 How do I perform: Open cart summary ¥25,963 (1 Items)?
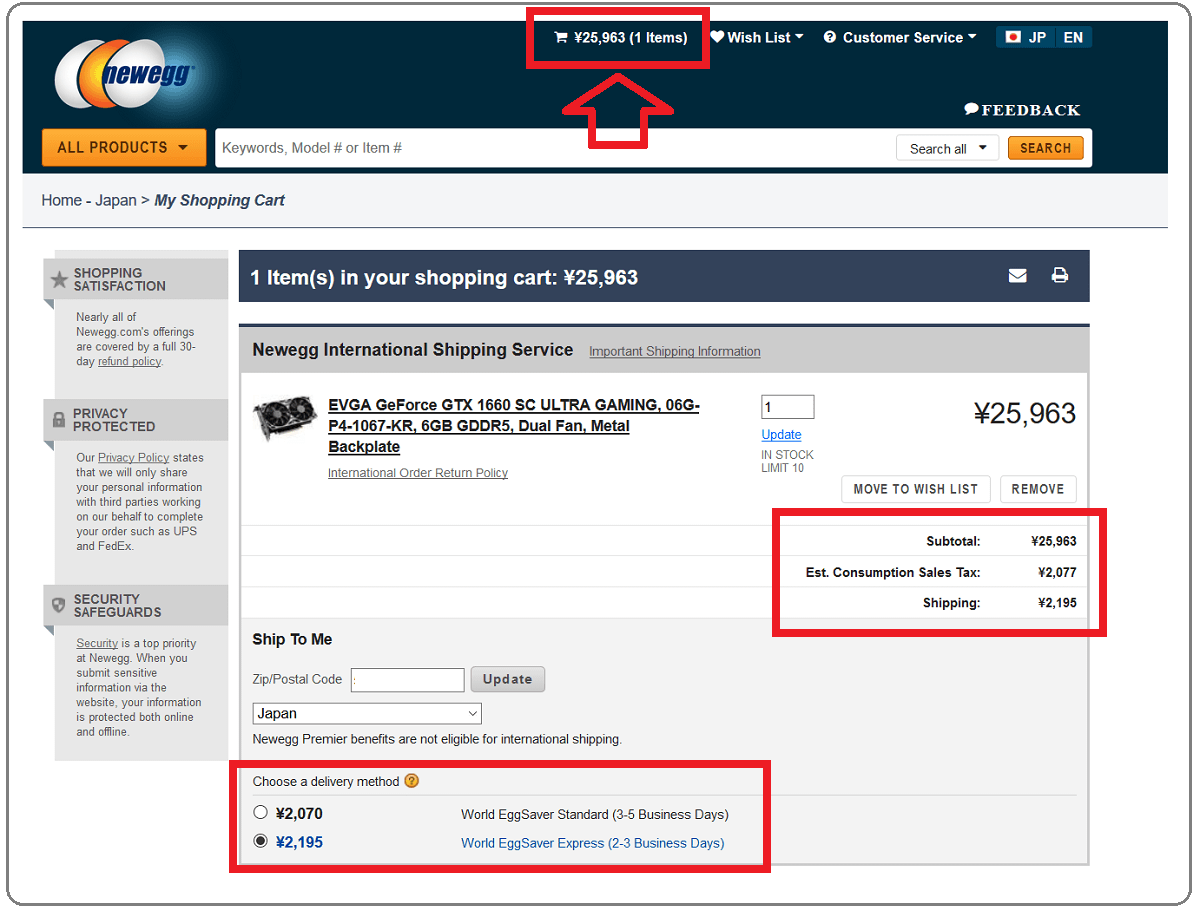(x=621, y=38)
